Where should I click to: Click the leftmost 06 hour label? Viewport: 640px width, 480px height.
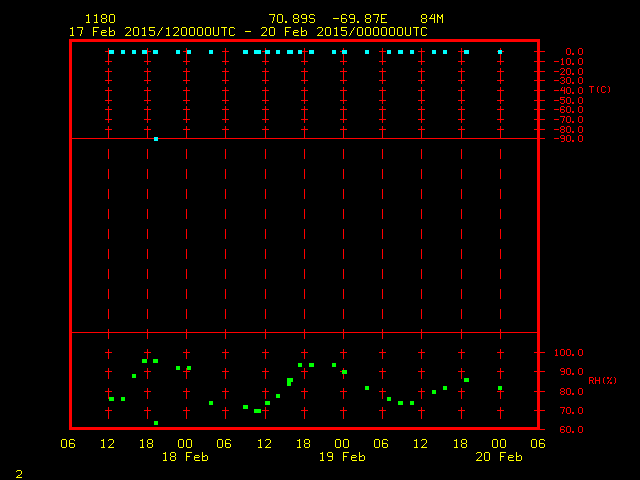tap(68, 443)
